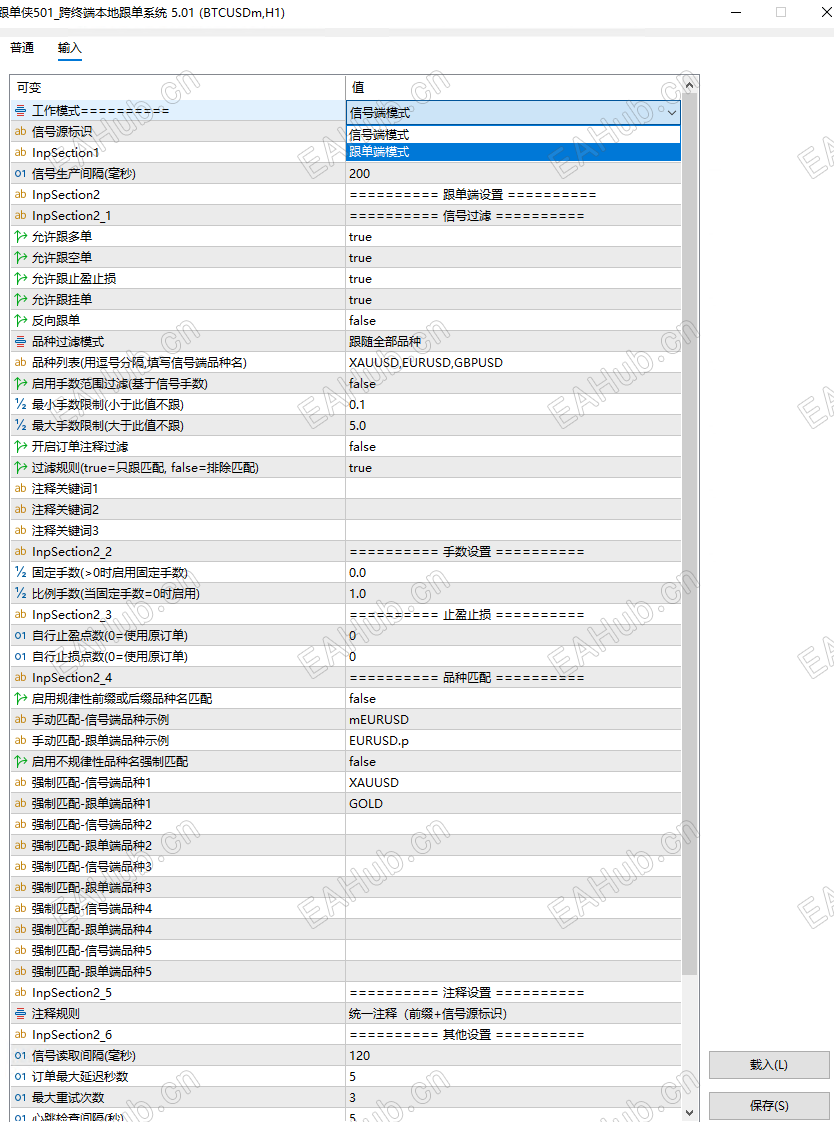Select the 注释关键词1 empty value cell
This screenshot has height=1122, width=834.
point(513,488)
